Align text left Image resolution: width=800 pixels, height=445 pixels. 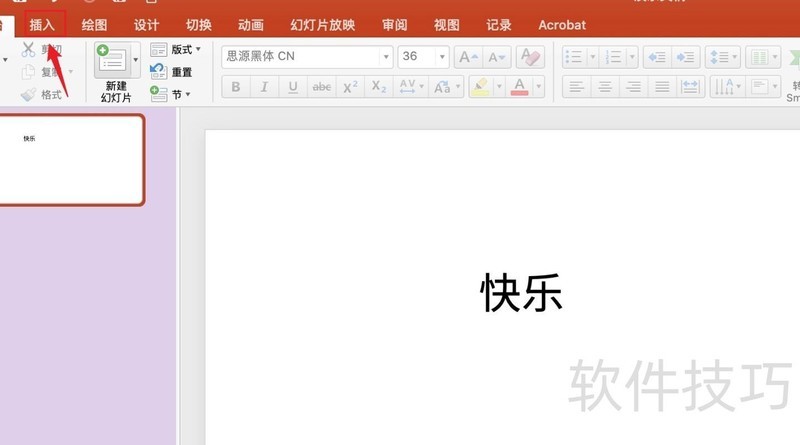pos(577,87)
